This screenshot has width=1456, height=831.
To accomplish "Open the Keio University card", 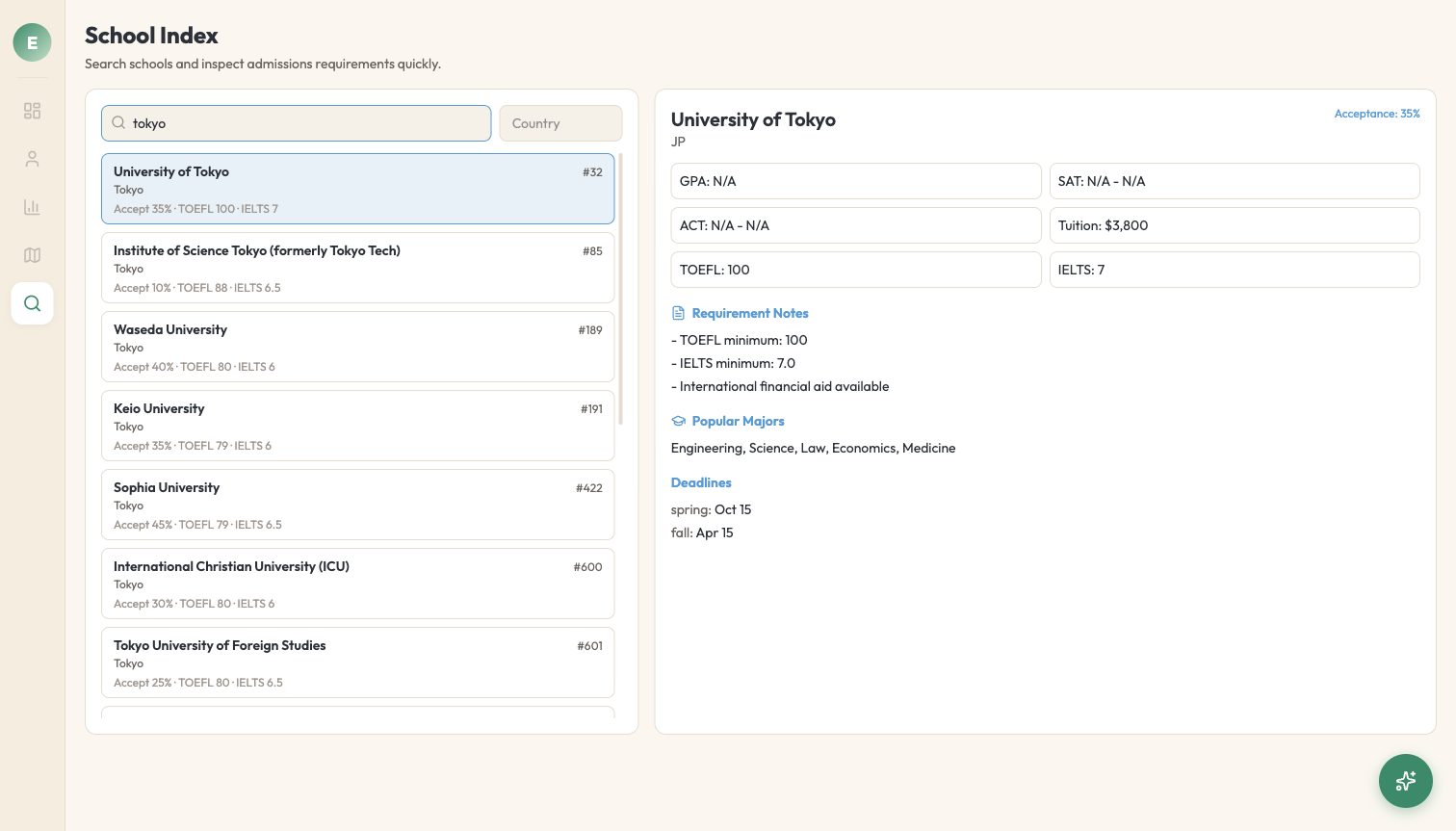I will [357, 426].
